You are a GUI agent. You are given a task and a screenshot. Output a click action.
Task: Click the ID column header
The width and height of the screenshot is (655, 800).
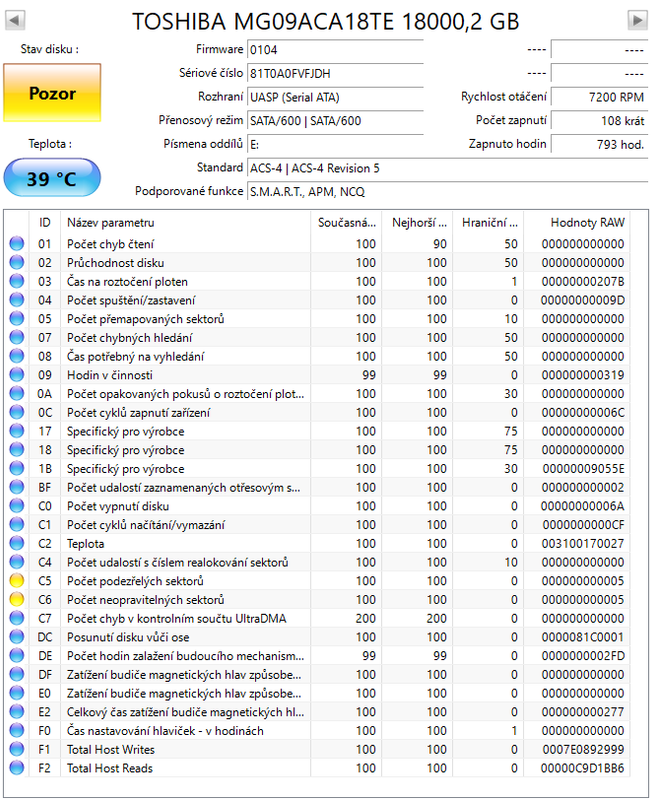pyautogui.click(x=45, y=222)
